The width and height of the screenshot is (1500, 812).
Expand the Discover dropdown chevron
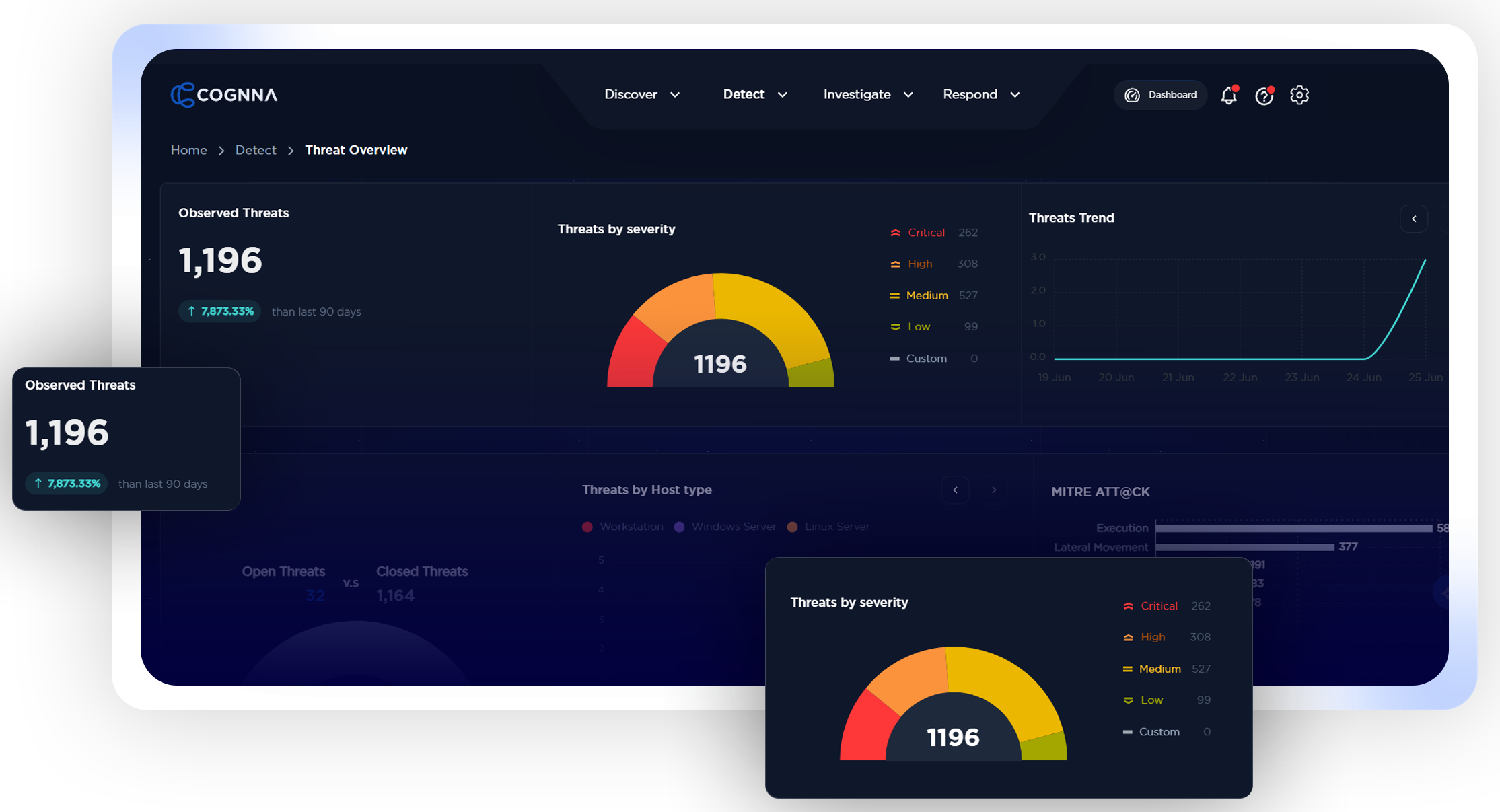675,95
